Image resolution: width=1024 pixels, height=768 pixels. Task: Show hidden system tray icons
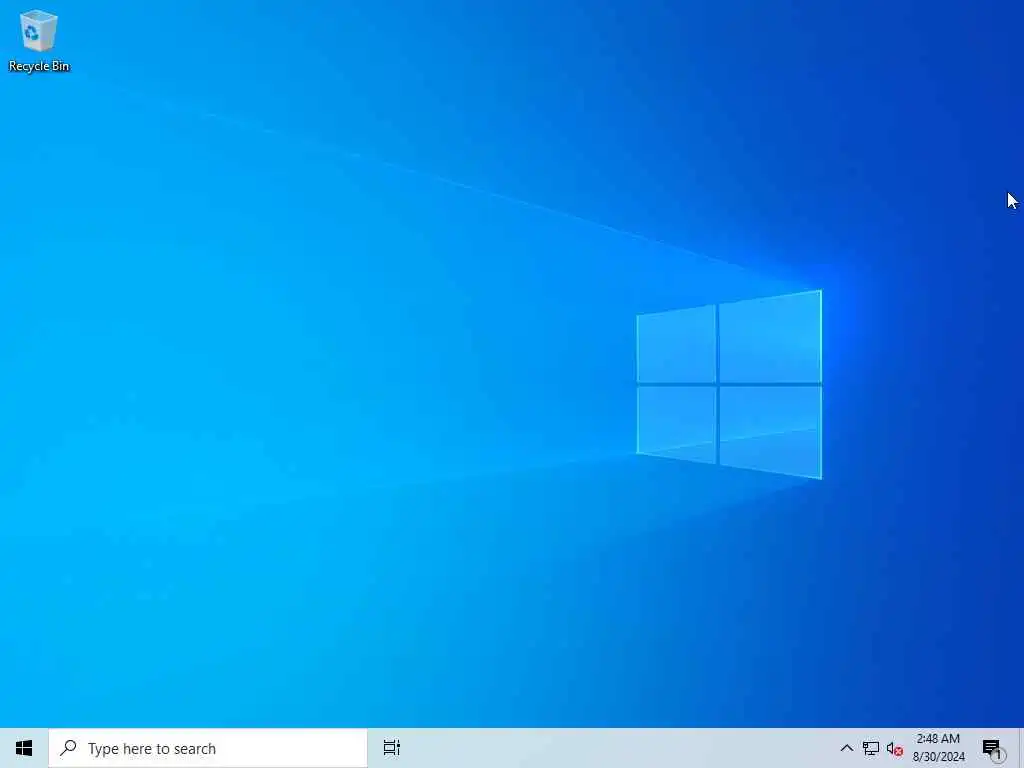coord(846,748)
